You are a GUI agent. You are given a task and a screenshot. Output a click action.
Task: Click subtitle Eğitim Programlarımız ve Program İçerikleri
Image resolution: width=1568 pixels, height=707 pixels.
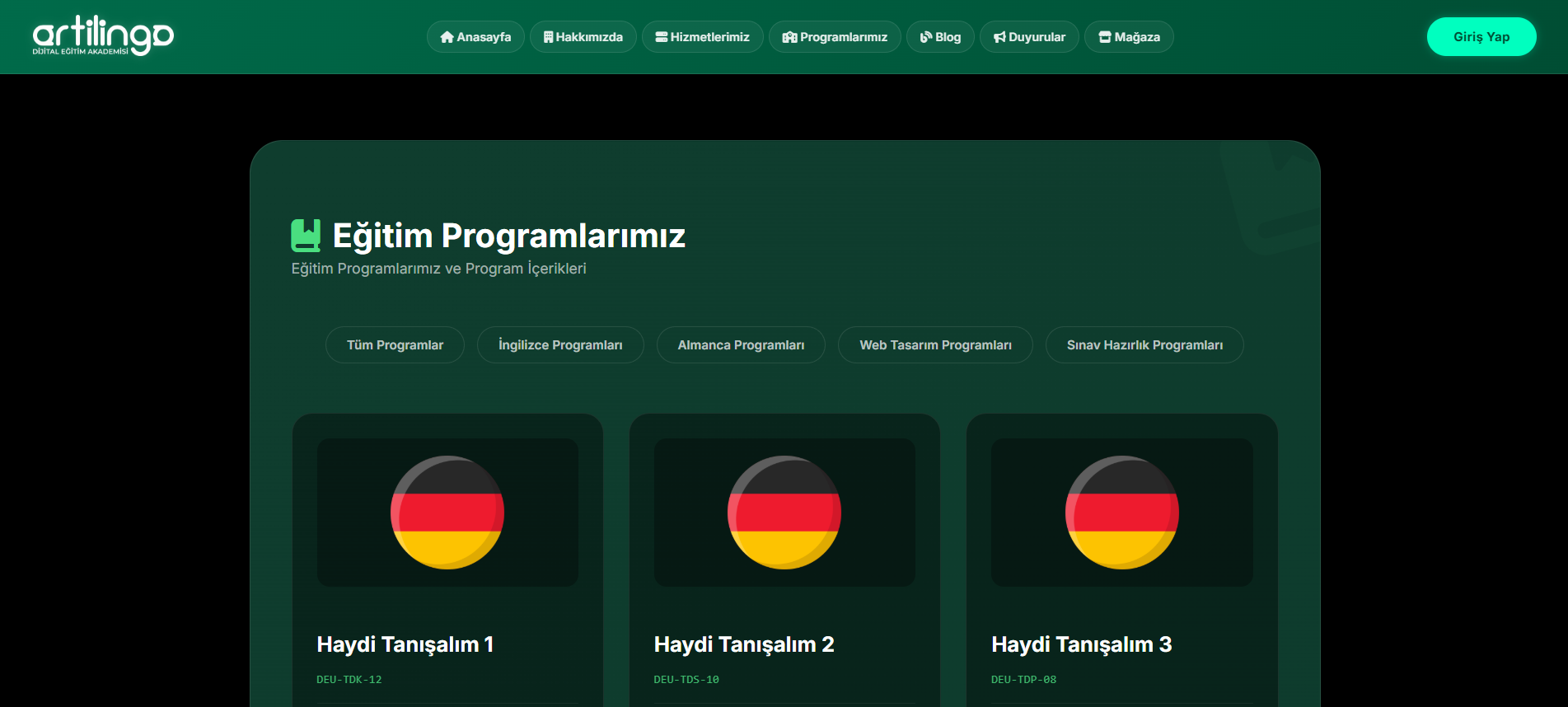click(439, 269)
